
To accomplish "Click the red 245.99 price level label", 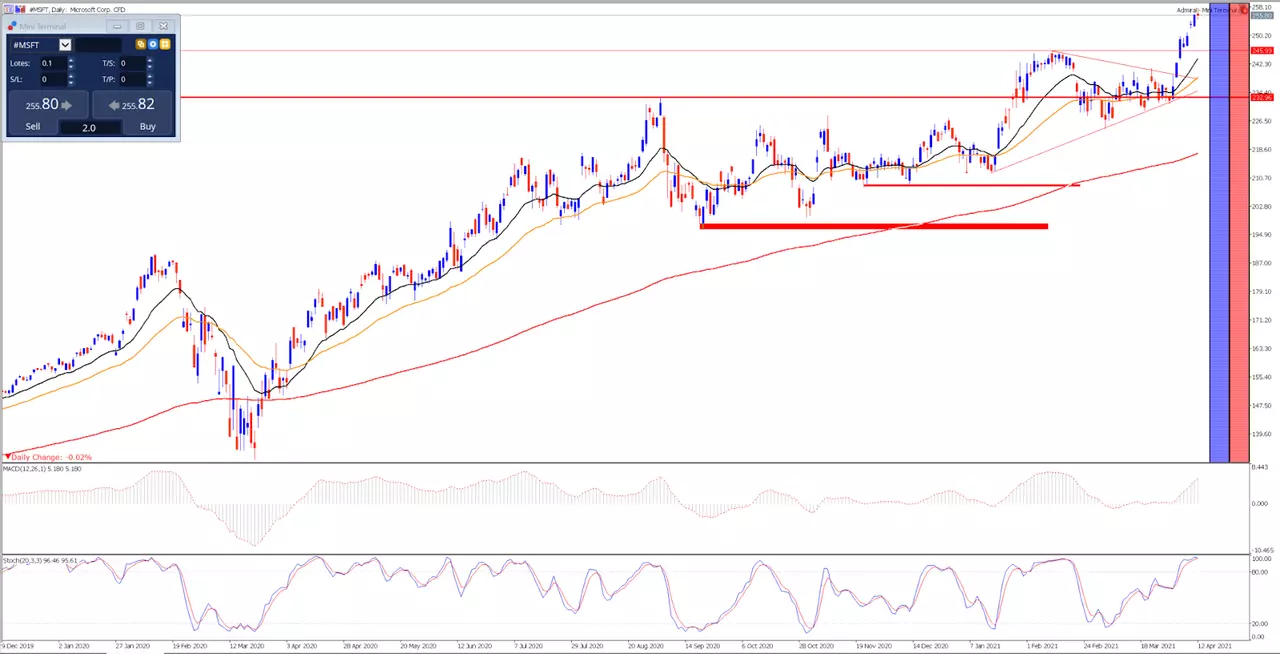I will (x=1262, y=50).
